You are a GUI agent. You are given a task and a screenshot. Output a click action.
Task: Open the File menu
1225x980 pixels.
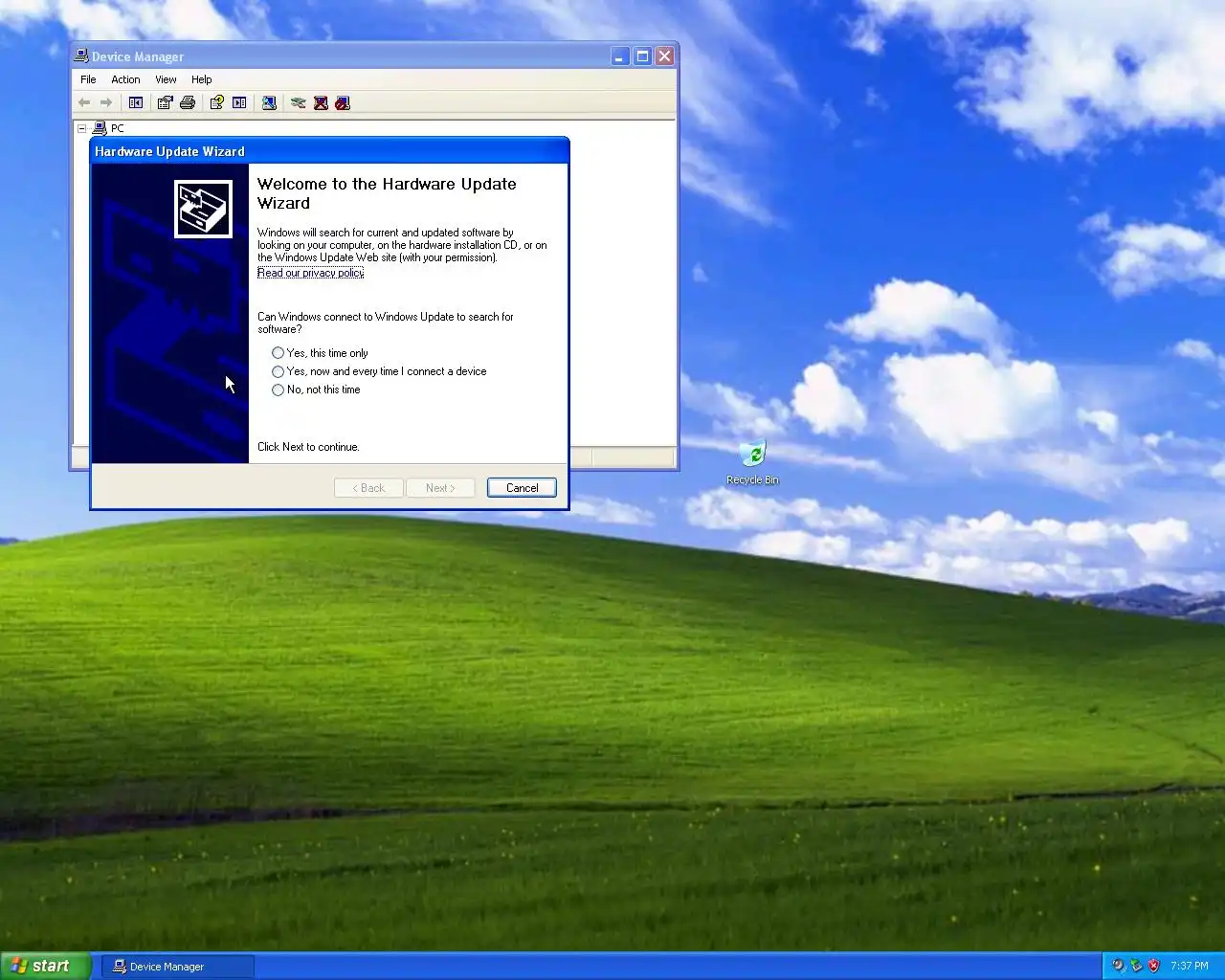[x=88, y=79]
